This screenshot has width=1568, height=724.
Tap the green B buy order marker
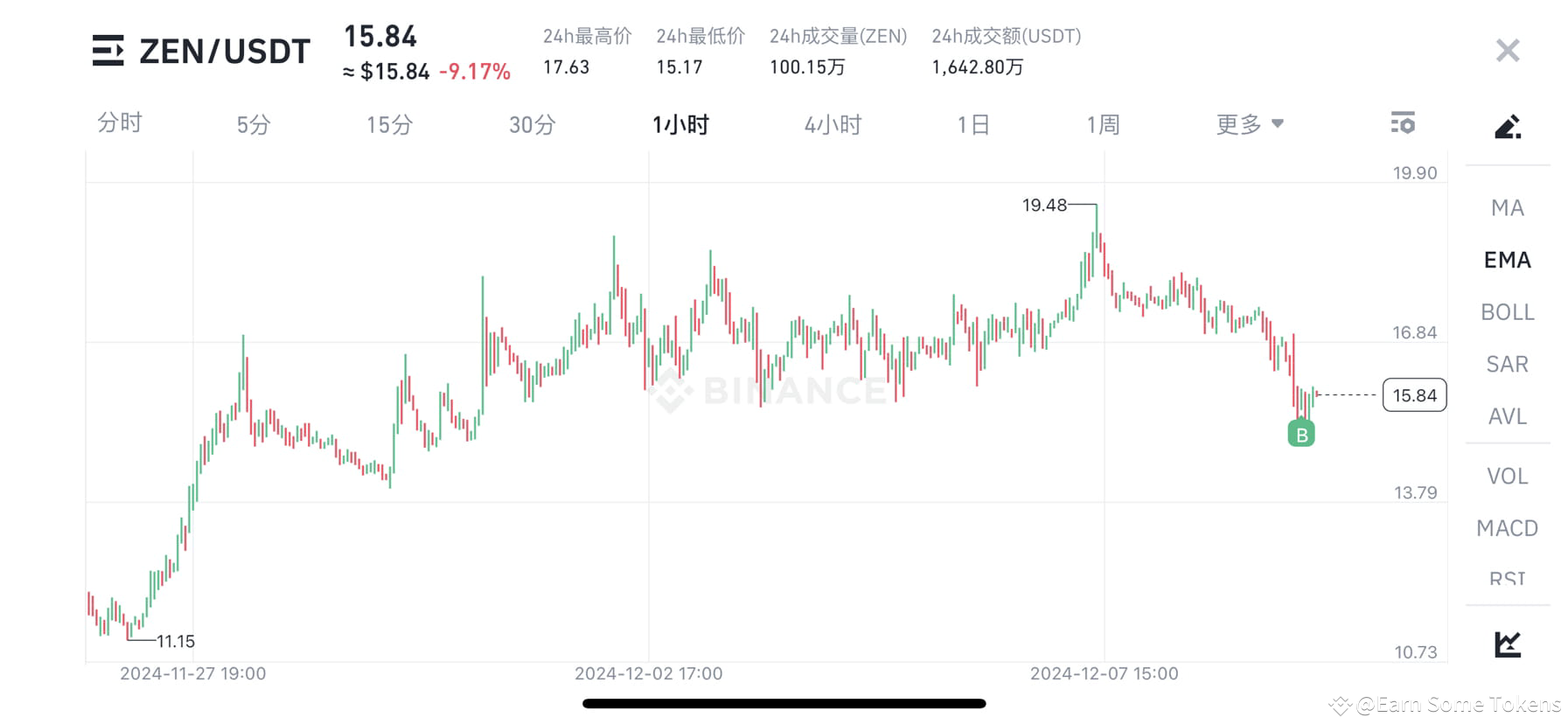(x=1300, y=433)
